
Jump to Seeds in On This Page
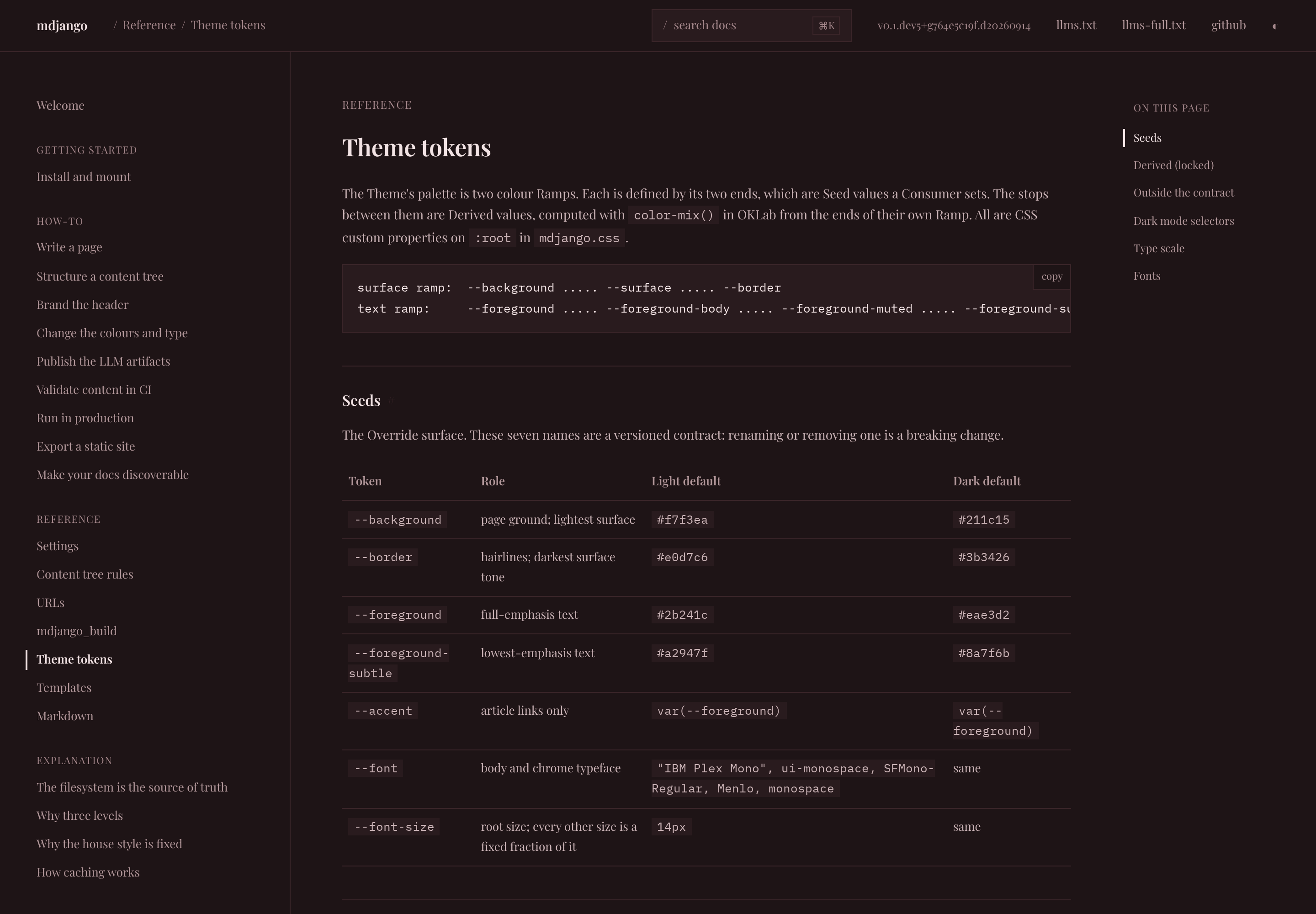(x=1147, y=138)
